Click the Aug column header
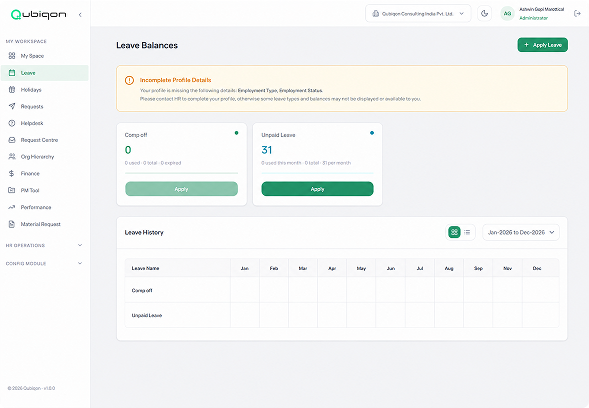 (449, 268)
